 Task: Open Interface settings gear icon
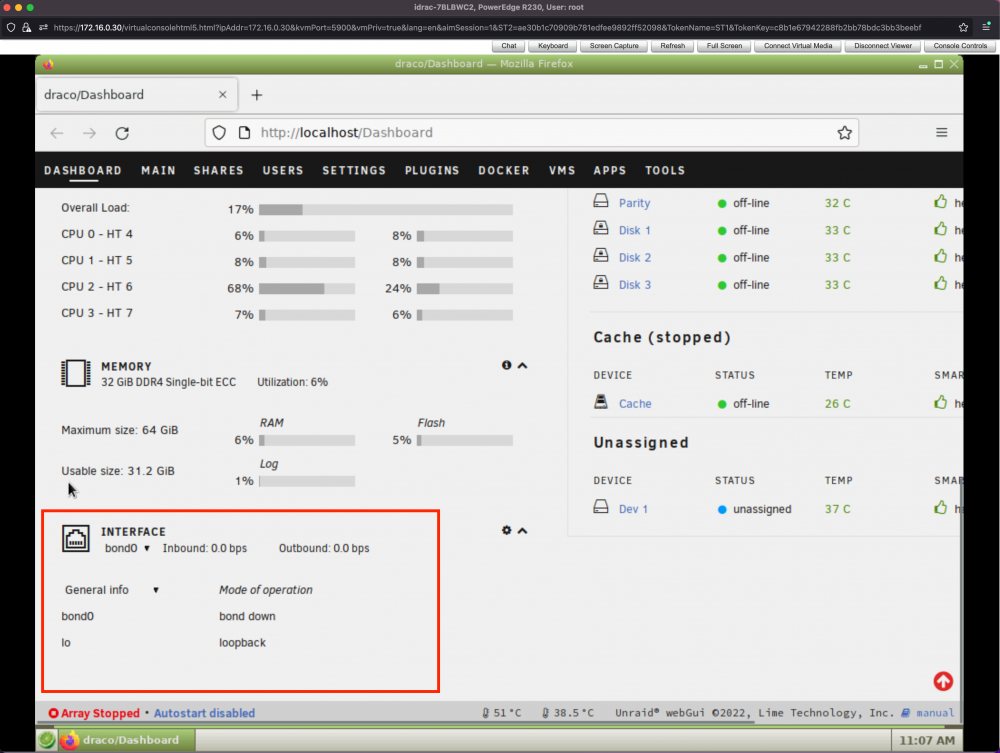tap(506, 530)
